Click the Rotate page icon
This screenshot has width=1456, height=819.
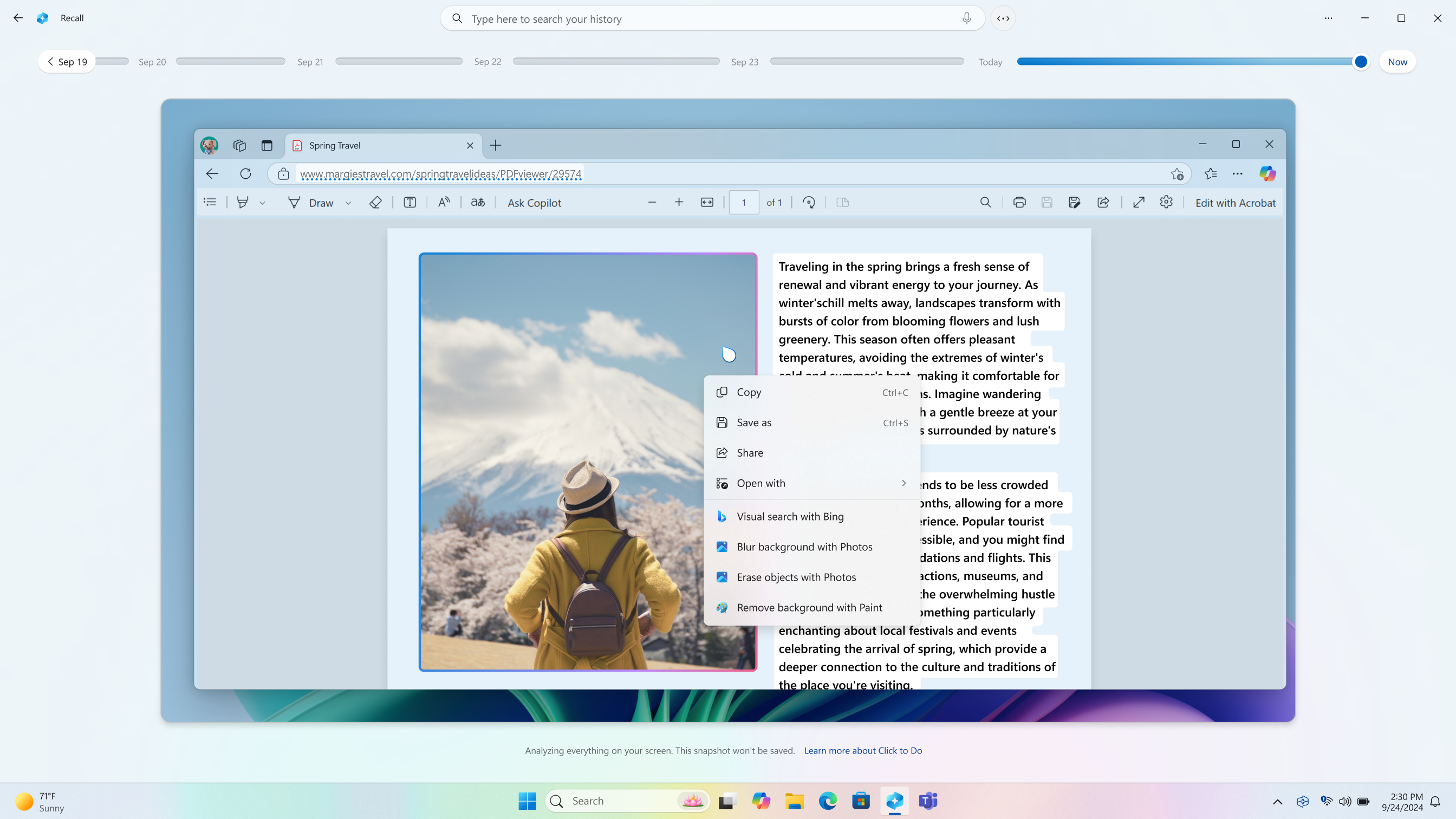click(x=810, y=202)
